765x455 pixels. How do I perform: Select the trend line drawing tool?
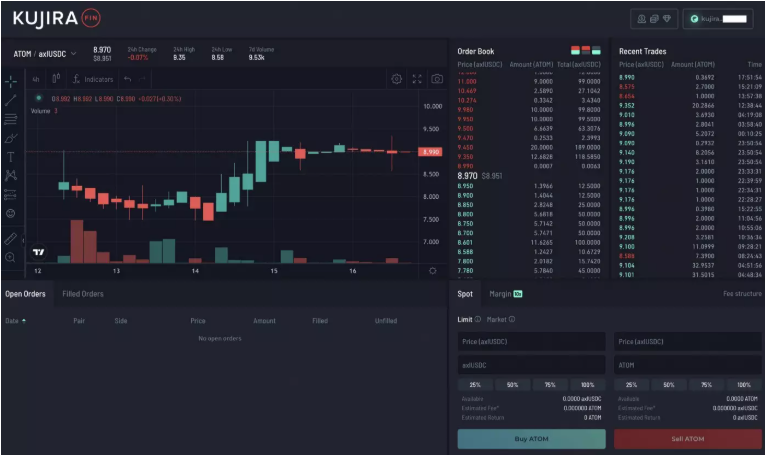(11, 100)
